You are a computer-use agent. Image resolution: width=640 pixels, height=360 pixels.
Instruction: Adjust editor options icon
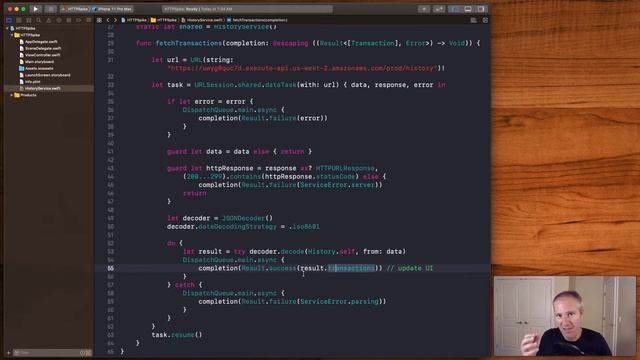click(x=473, y=20)
